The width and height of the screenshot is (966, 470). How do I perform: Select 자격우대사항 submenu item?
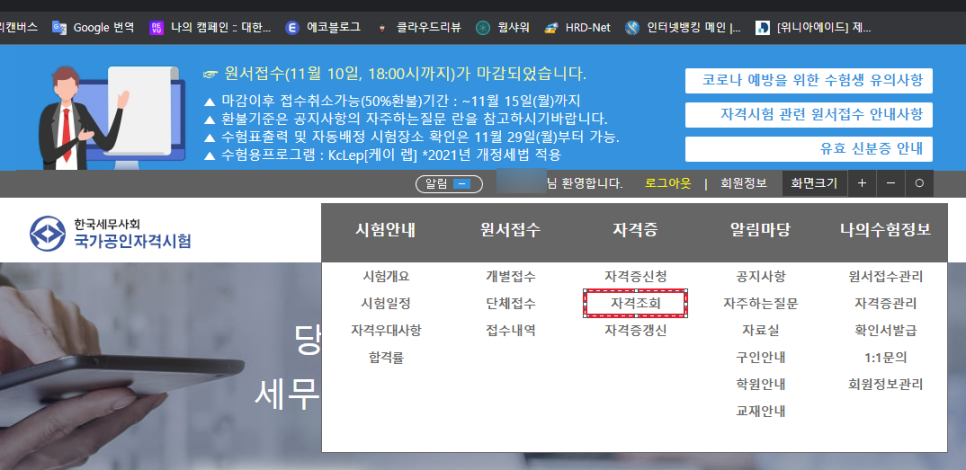[386, 330]
